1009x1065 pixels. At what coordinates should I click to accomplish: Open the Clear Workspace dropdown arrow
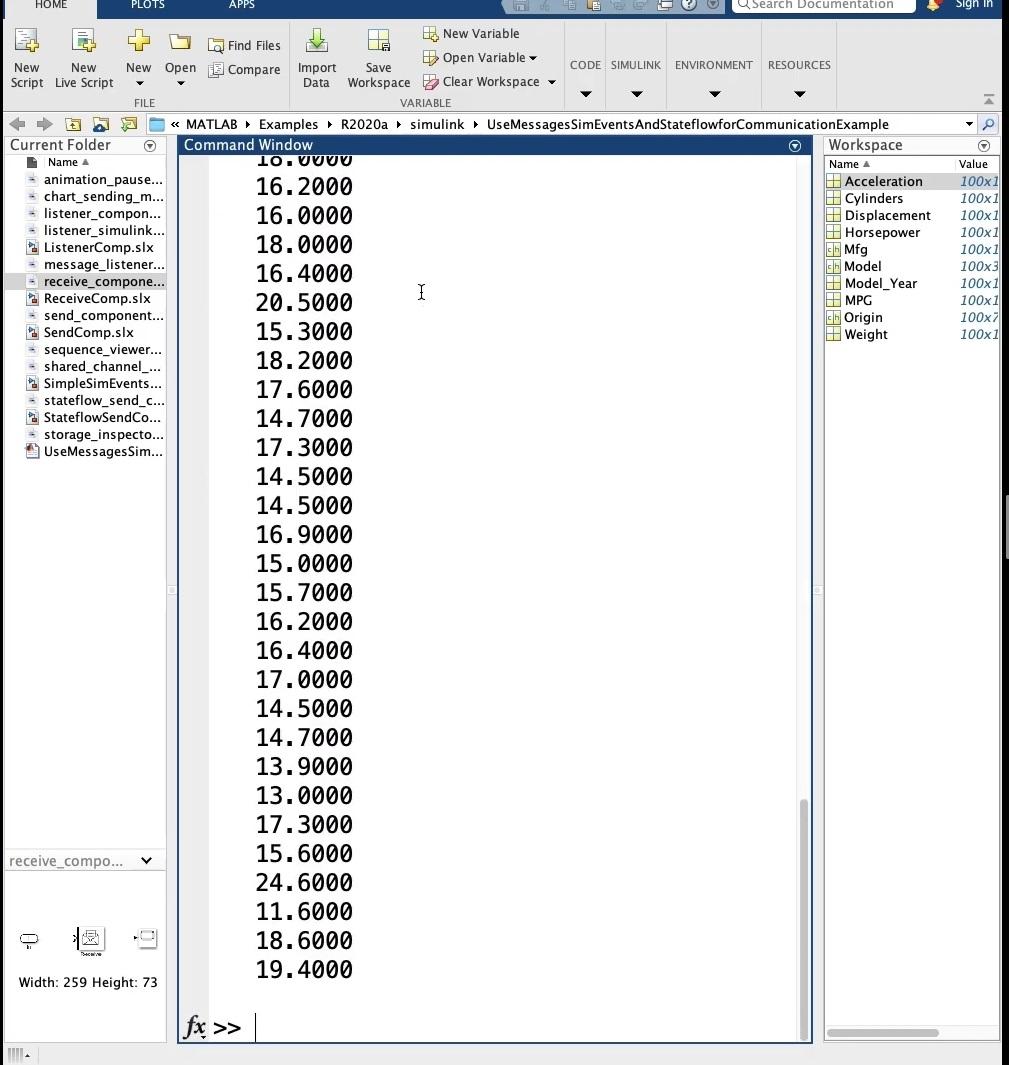tap(551, 81)
